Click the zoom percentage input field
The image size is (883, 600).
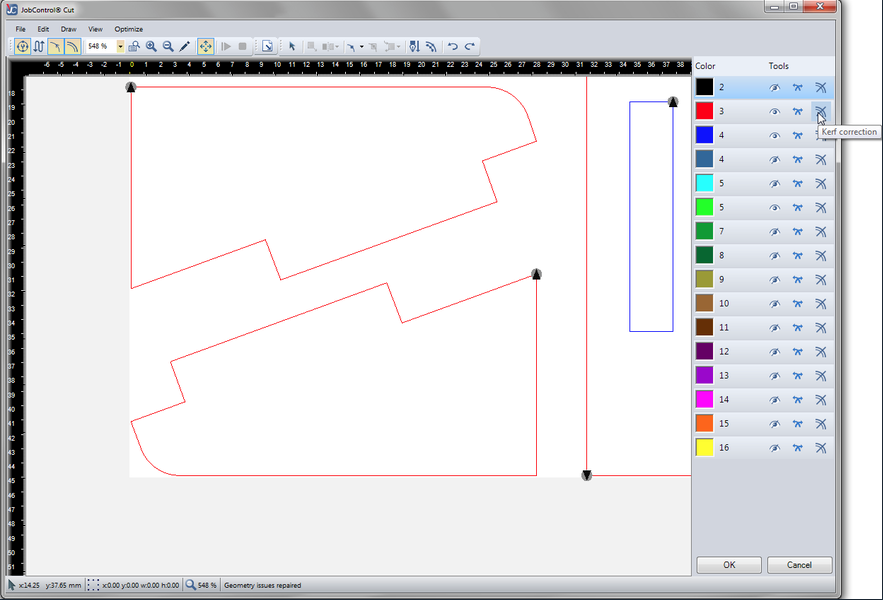click(100, 46)
